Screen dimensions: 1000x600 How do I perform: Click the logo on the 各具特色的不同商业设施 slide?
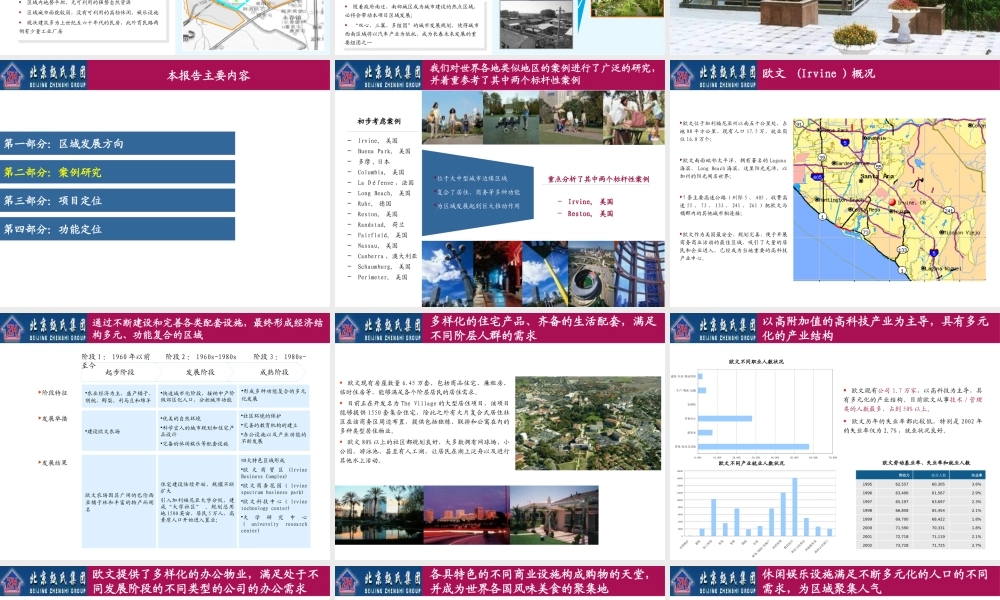(x=378, y=581)
